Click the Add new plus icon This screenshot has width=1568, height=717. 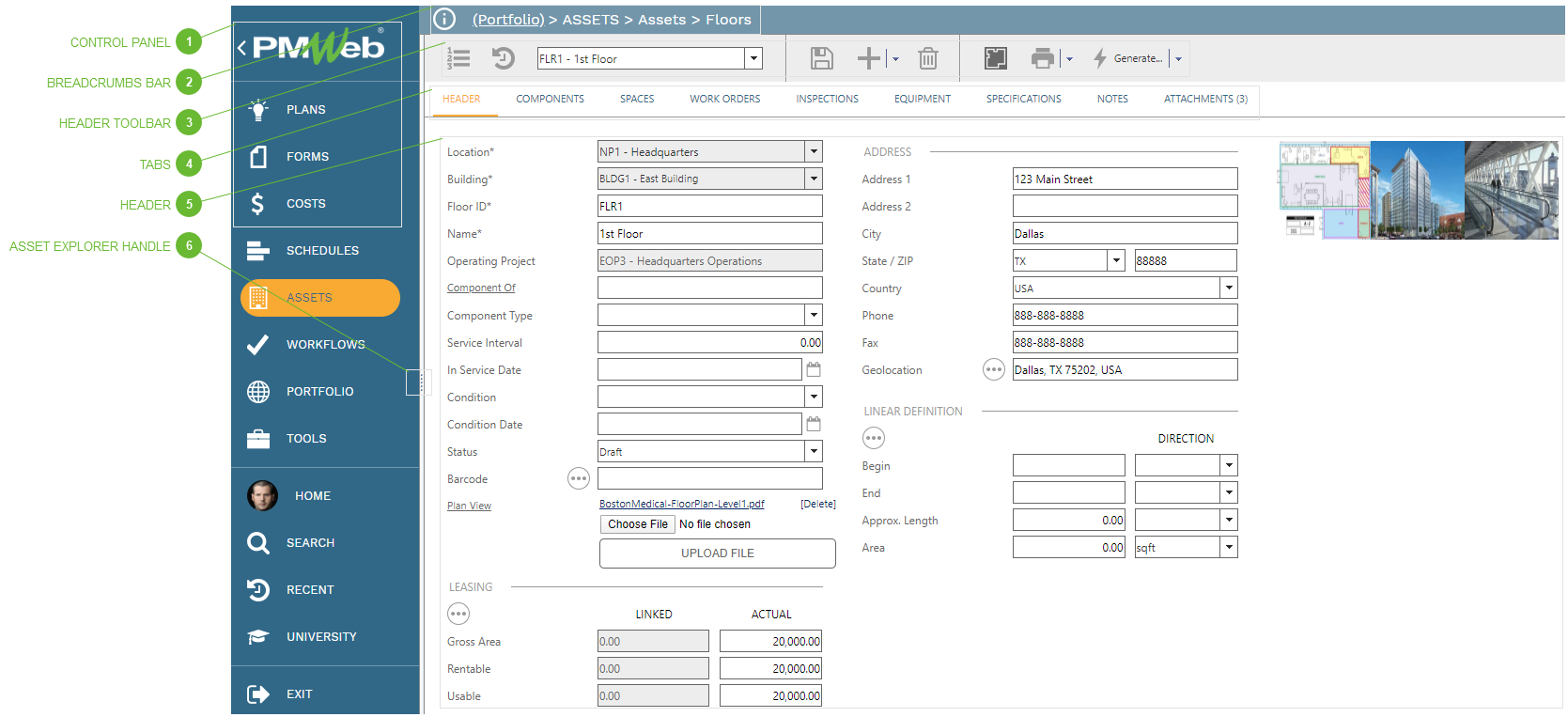pyautogui.click(x=869, y=58)
